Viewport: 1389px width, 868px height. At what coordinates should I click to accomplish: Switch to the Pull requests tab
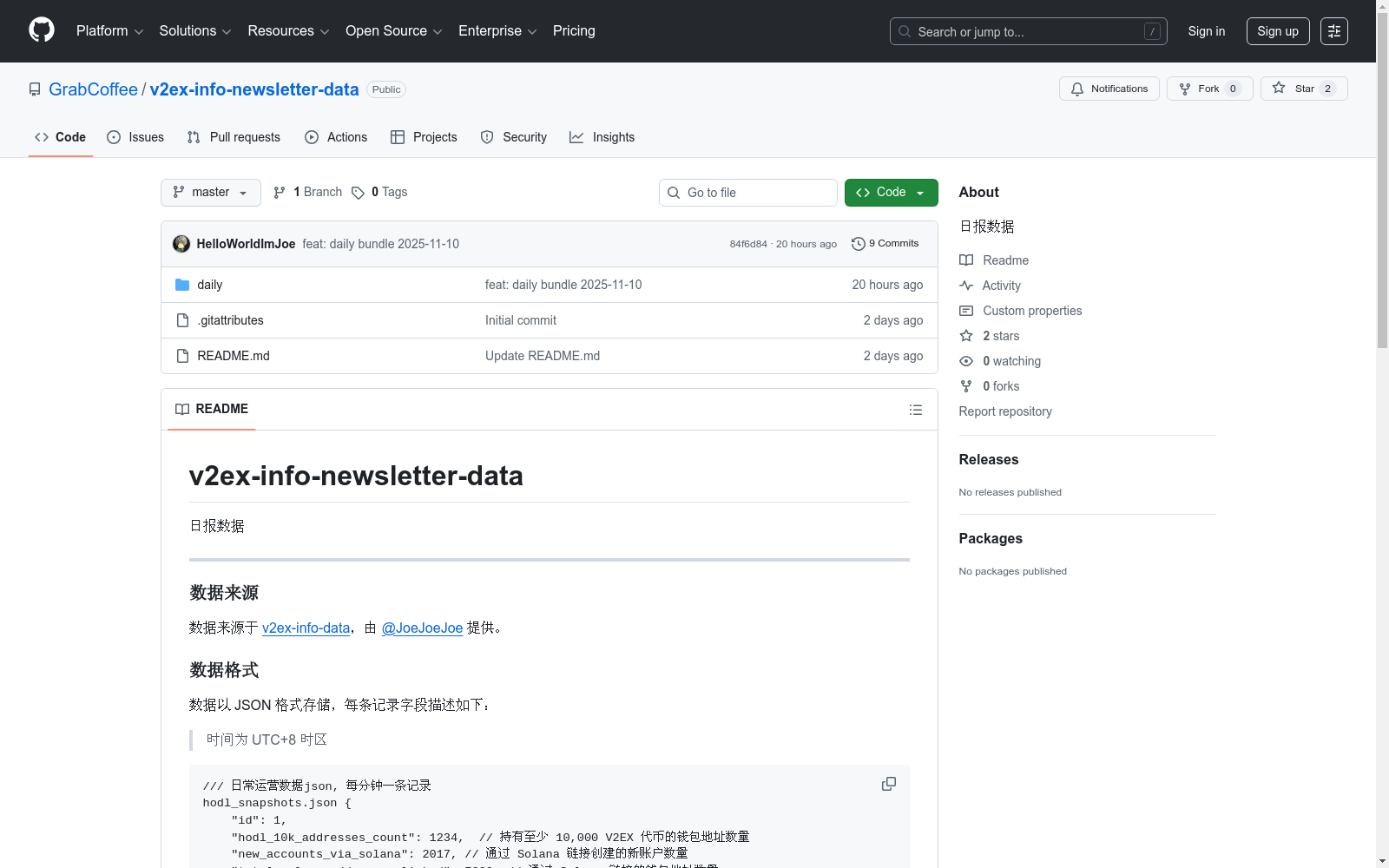[x=234, y=137]
